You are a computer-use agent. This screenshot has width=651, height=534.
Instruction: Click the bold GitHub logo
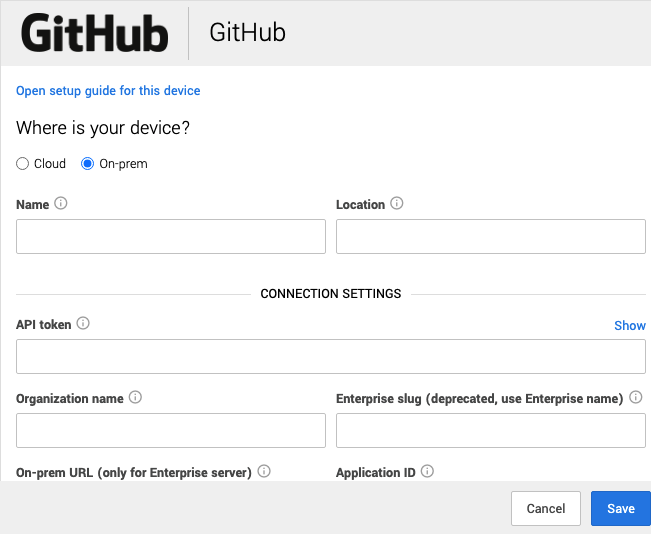tap(95, 33)
